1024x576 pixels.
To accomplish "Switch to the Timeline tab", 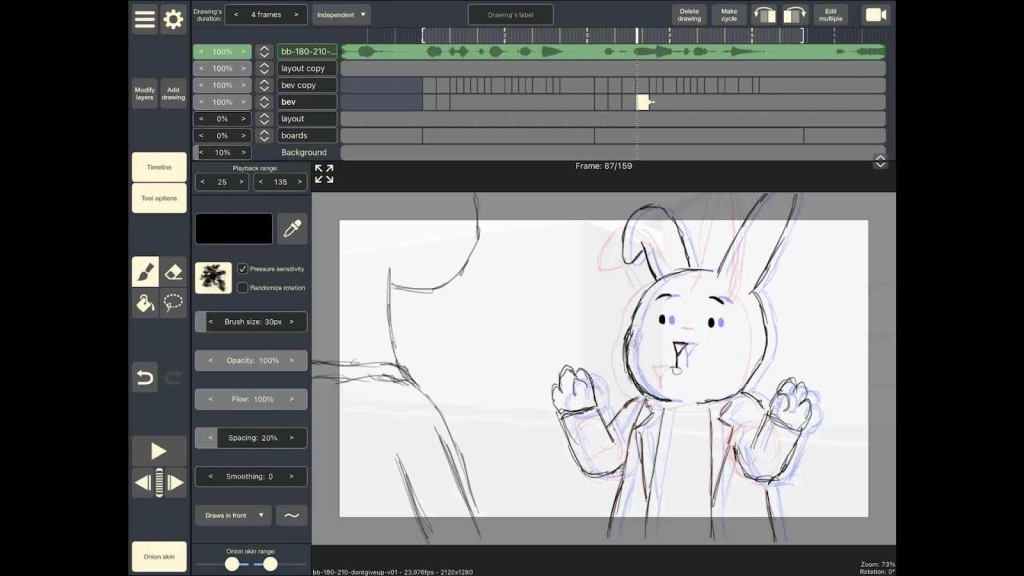I will 158,166.
